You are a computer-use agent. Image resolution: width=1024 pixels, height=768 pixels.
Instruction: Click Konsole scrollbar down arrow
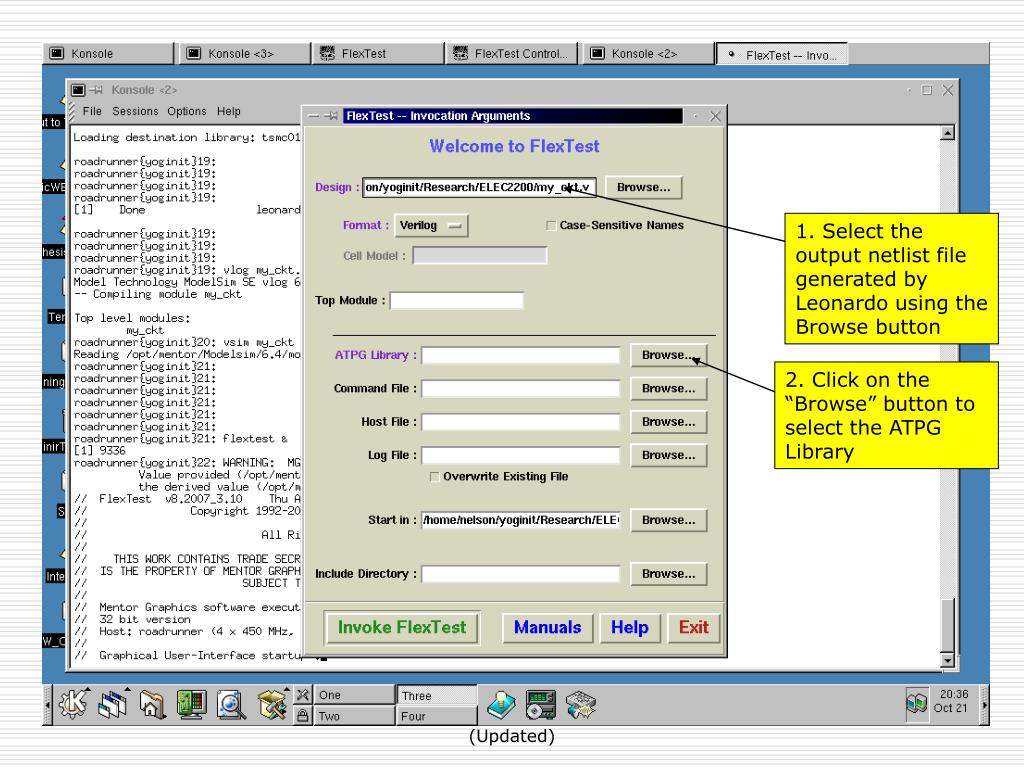pyautogui.click(x=948, y=660)
